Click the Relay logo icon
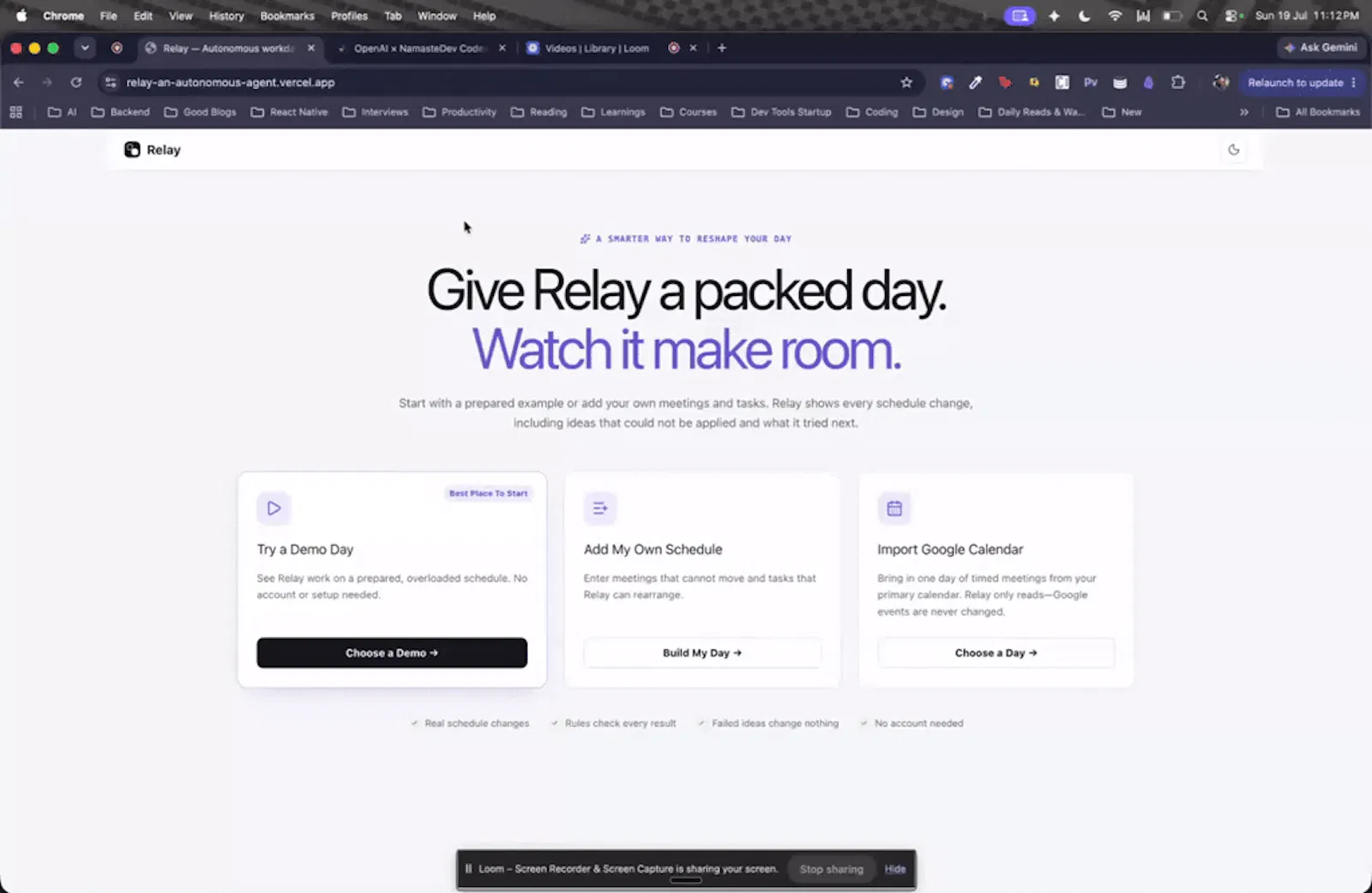The width and height of the screenshot is (1372, 893). (x=132, y=150)
